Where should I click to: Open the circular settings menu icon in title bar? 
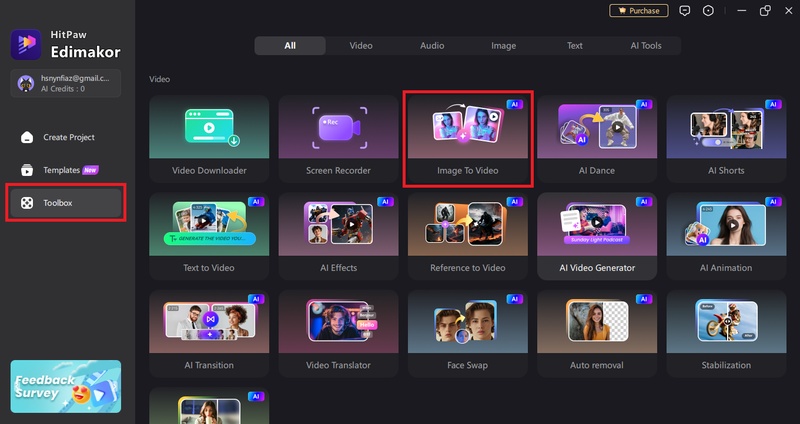pos(708,11)
